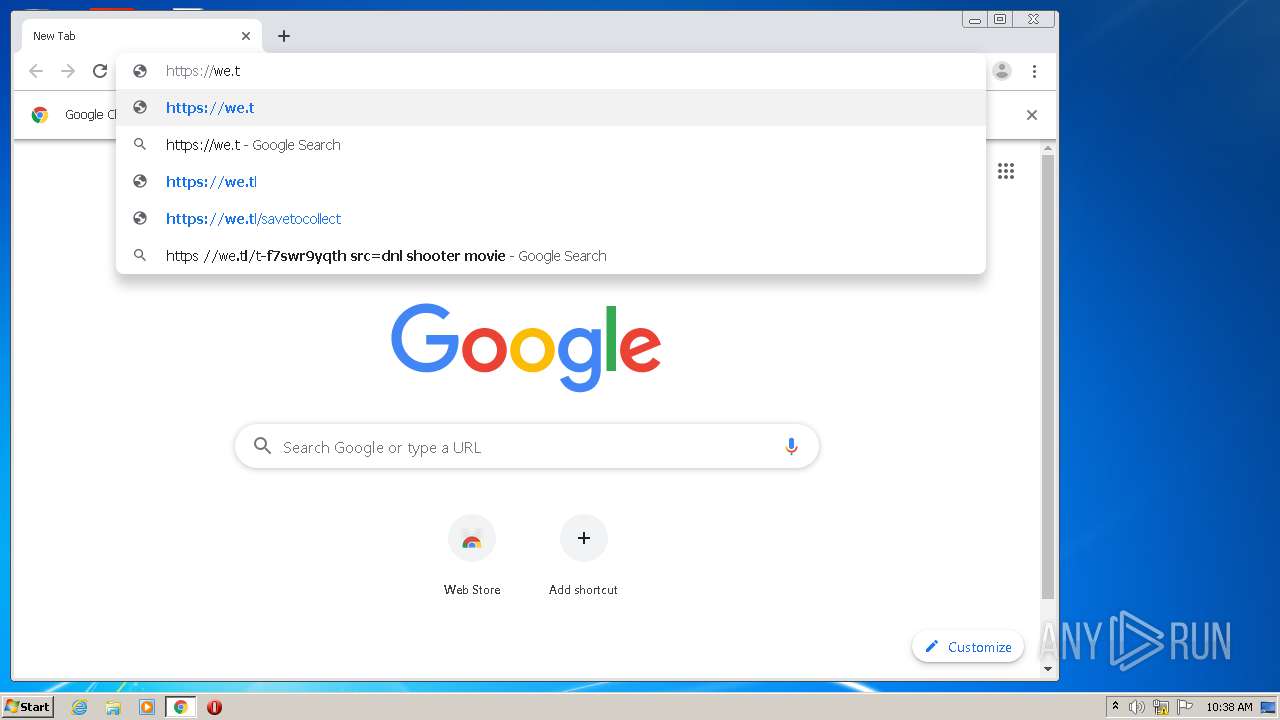The width and height of the screenshot is (1280, 720).
Task: Choose 'https://we.t - Google Search' suggestion
Action: (x=550, y=145)
